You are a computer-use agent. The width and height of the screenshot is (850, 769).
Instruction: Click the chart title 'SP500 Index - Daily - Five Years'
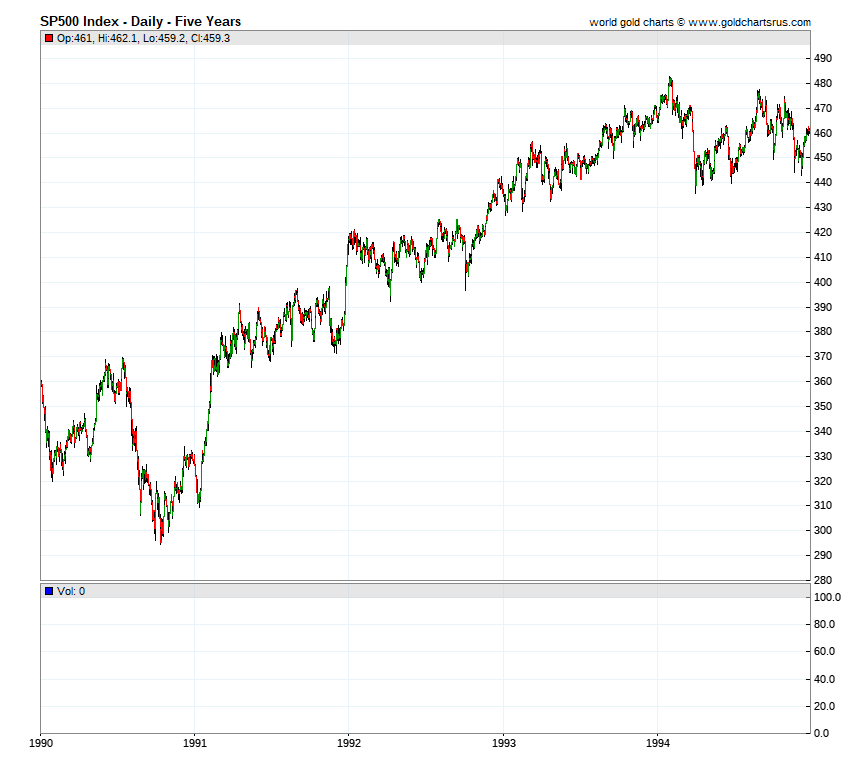(140, 22)
